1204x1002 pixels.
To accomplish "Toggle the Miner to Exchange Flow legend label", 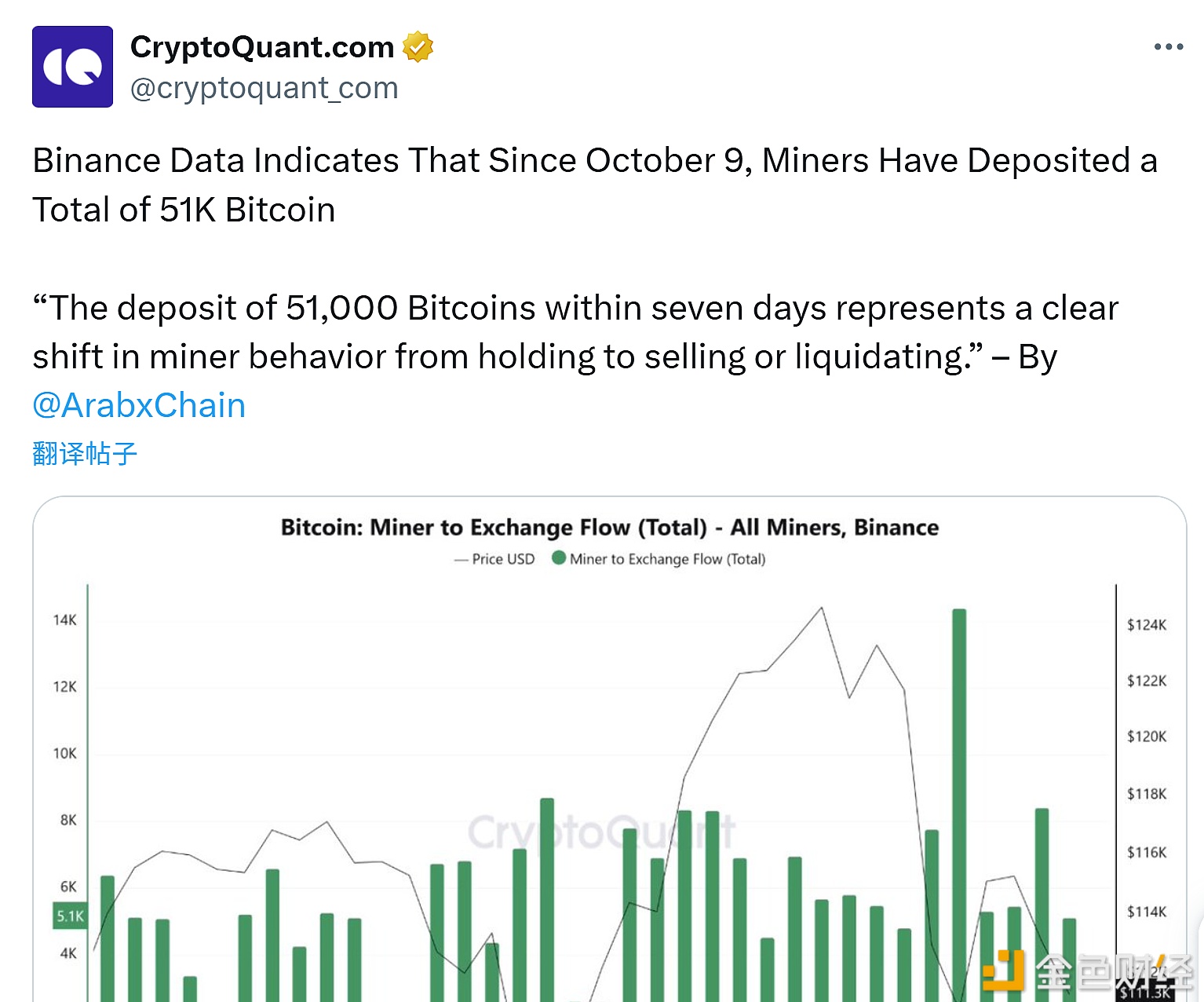I will (667, 559).
